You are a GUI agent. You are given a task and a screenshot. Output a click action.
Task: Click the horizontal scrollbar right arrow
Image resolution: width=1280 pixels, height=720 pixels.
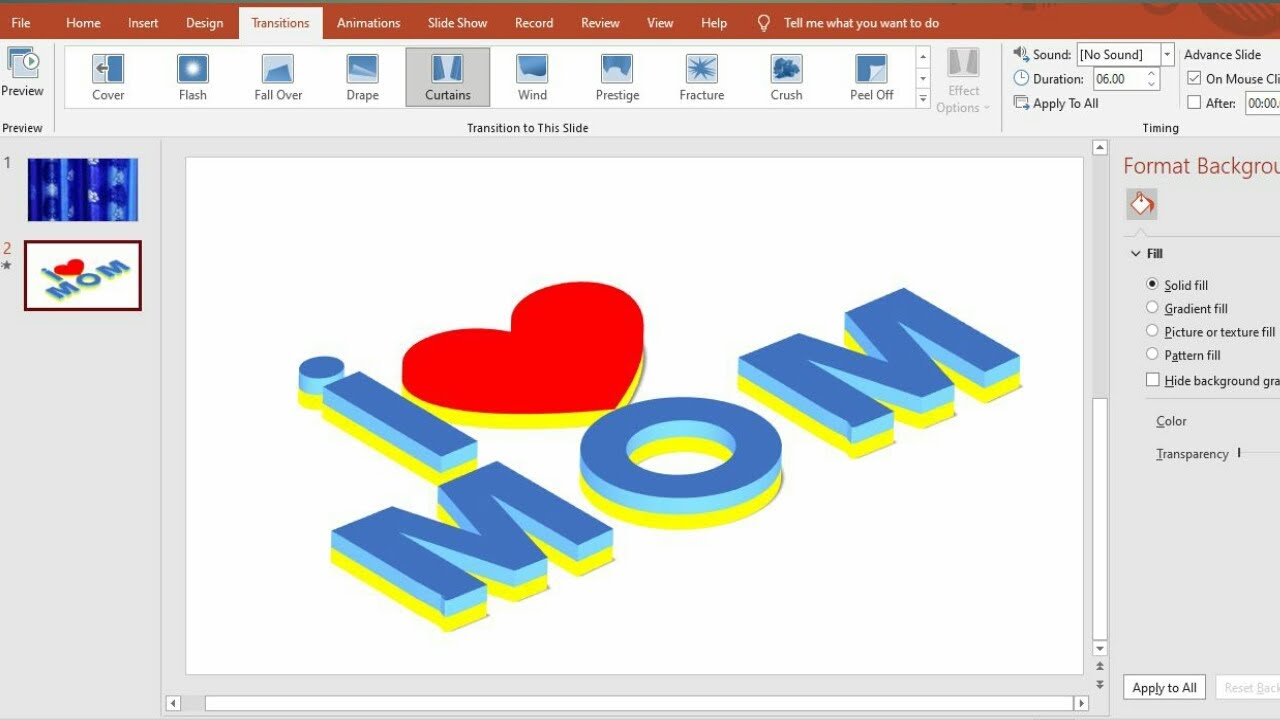[1082, 704]
